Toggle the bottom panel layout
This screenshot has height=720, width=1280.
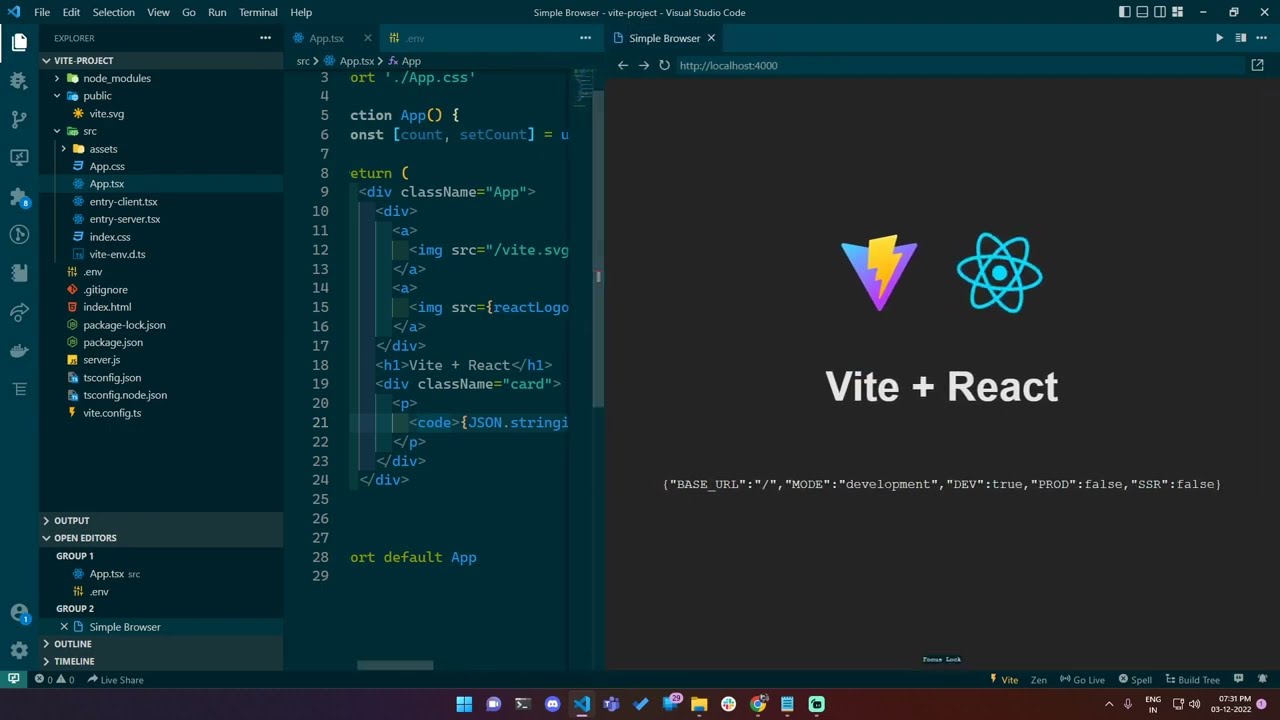point(1142,12)
